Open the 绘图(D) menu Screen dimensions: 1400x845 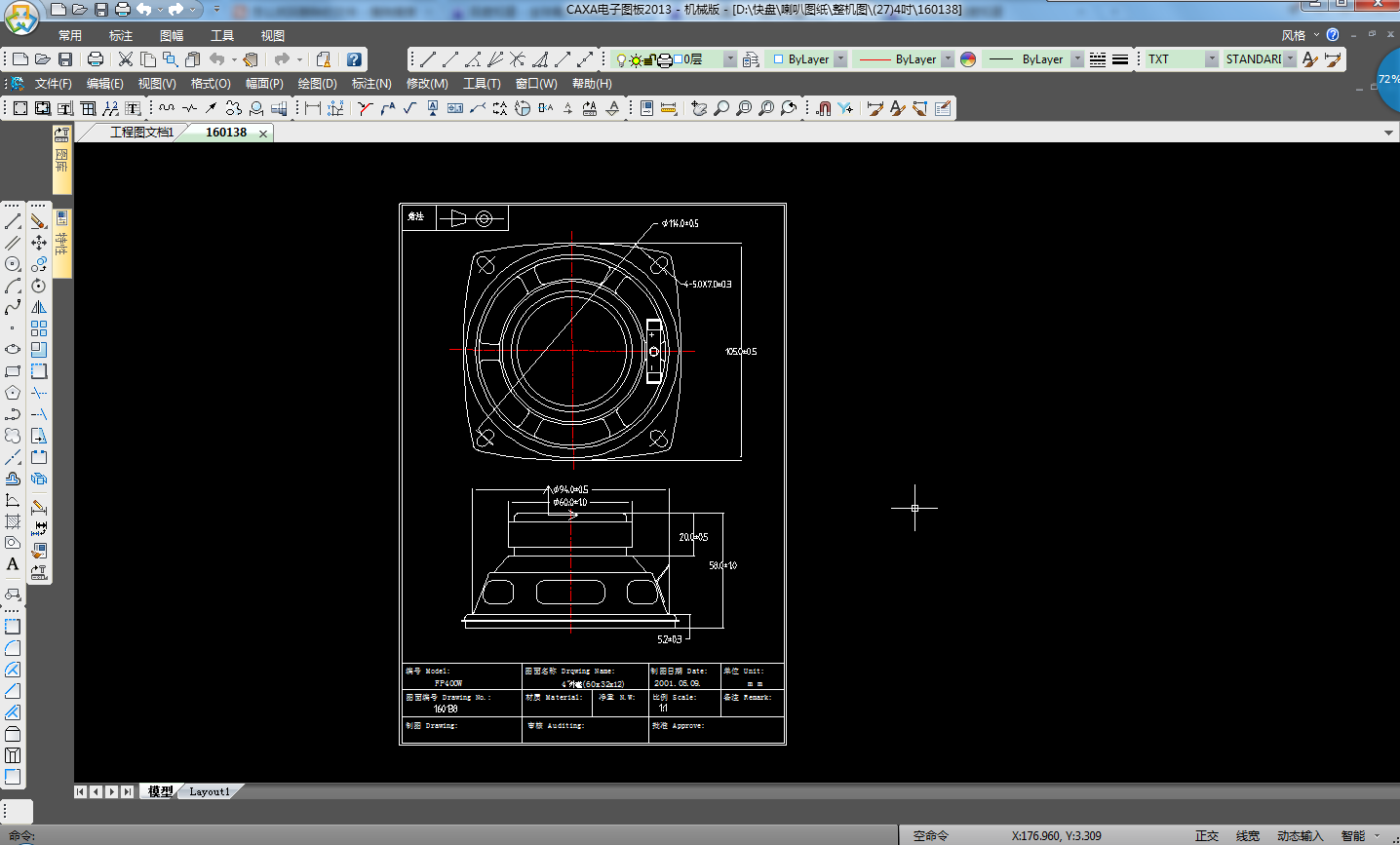pyautogui.click(x=317, y=84)
